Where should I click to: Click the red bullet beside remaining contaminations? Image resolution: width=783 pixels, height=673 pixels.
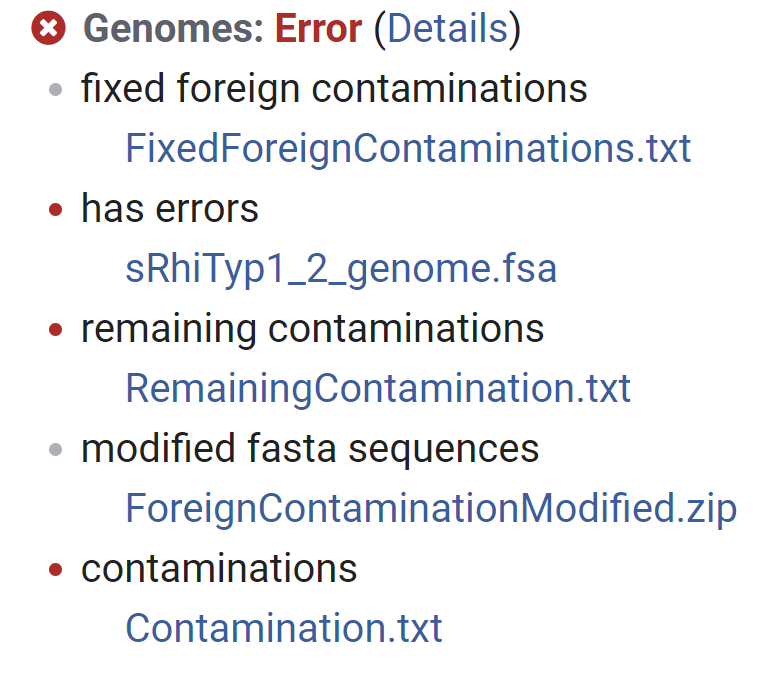pos(56,331)
